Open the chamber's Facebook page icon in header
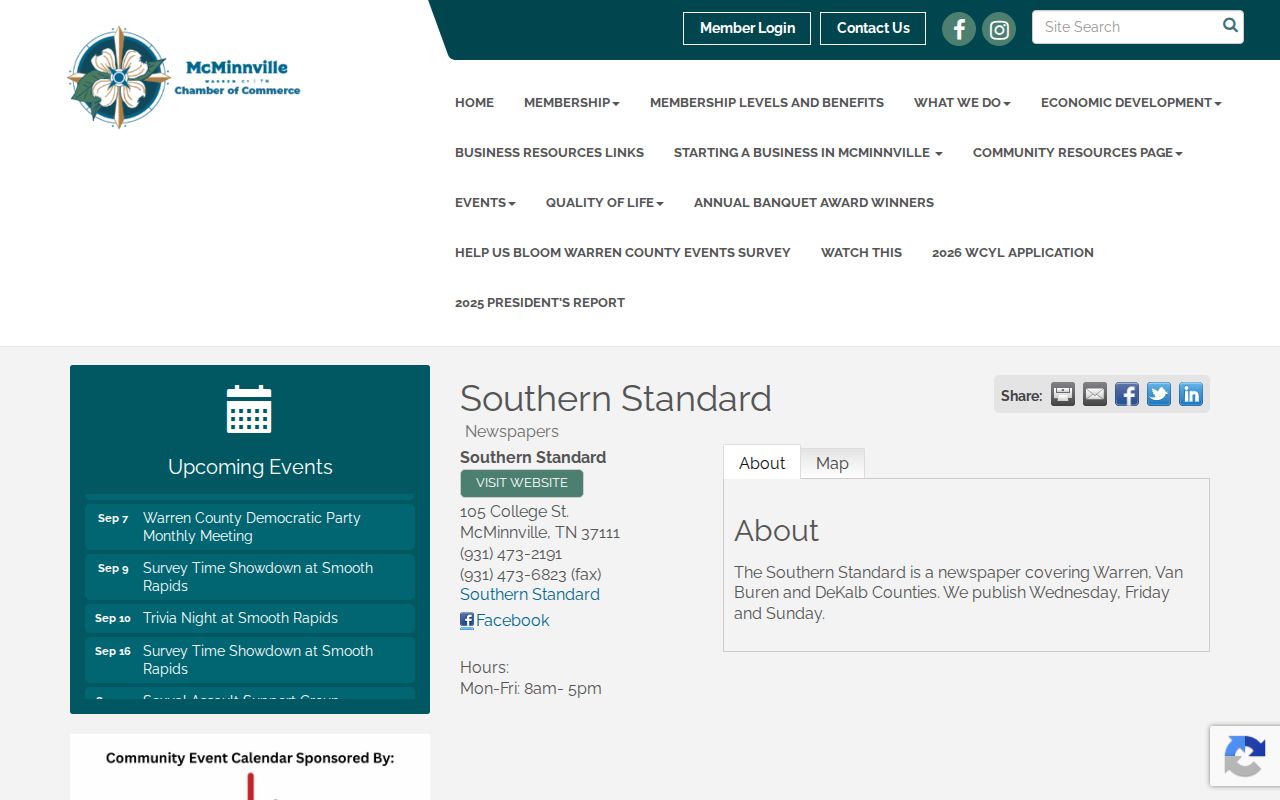The width and height of the screenshot is (1280, 800). (958, 29)
